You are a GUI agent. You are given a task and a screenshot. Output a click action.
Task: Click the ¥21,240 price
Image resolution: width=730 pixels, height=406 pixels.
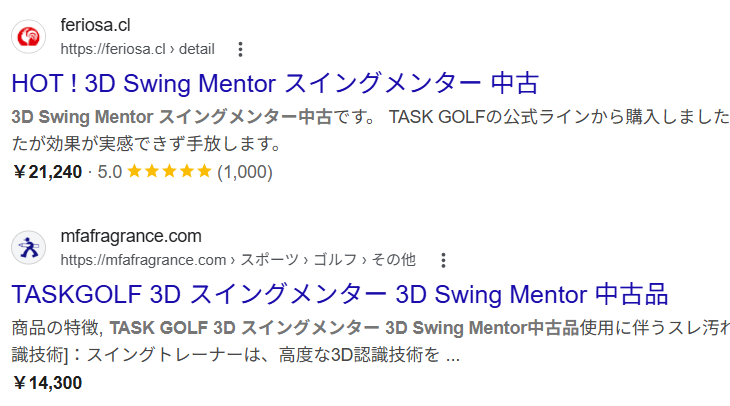tap(47, 172)
